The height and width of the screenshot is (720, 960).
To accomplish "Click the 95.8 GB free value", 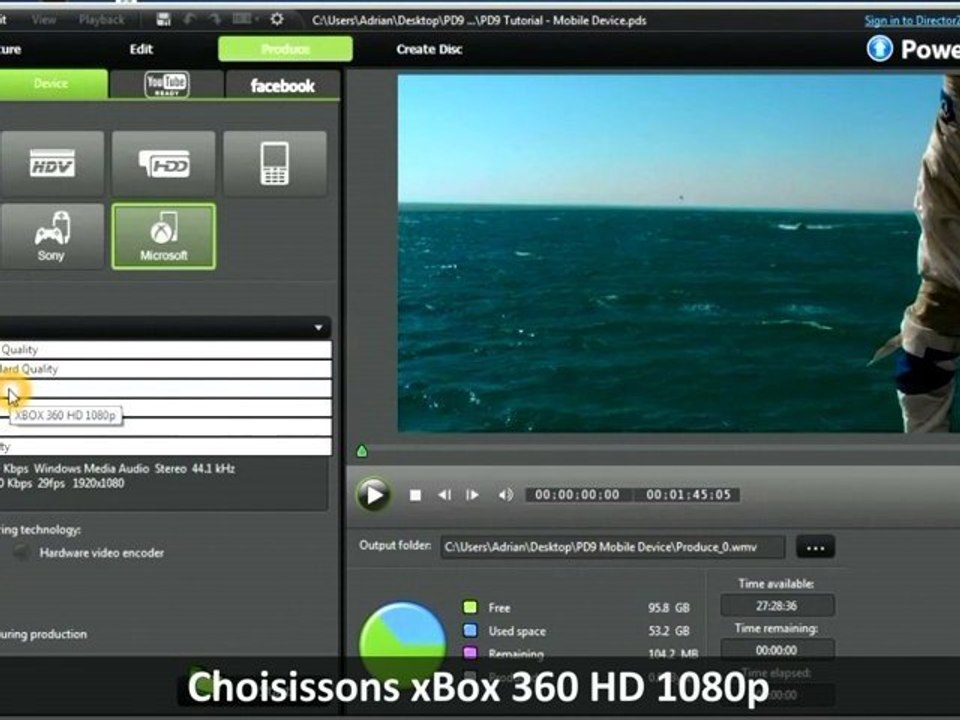I will tap(669, 608).
